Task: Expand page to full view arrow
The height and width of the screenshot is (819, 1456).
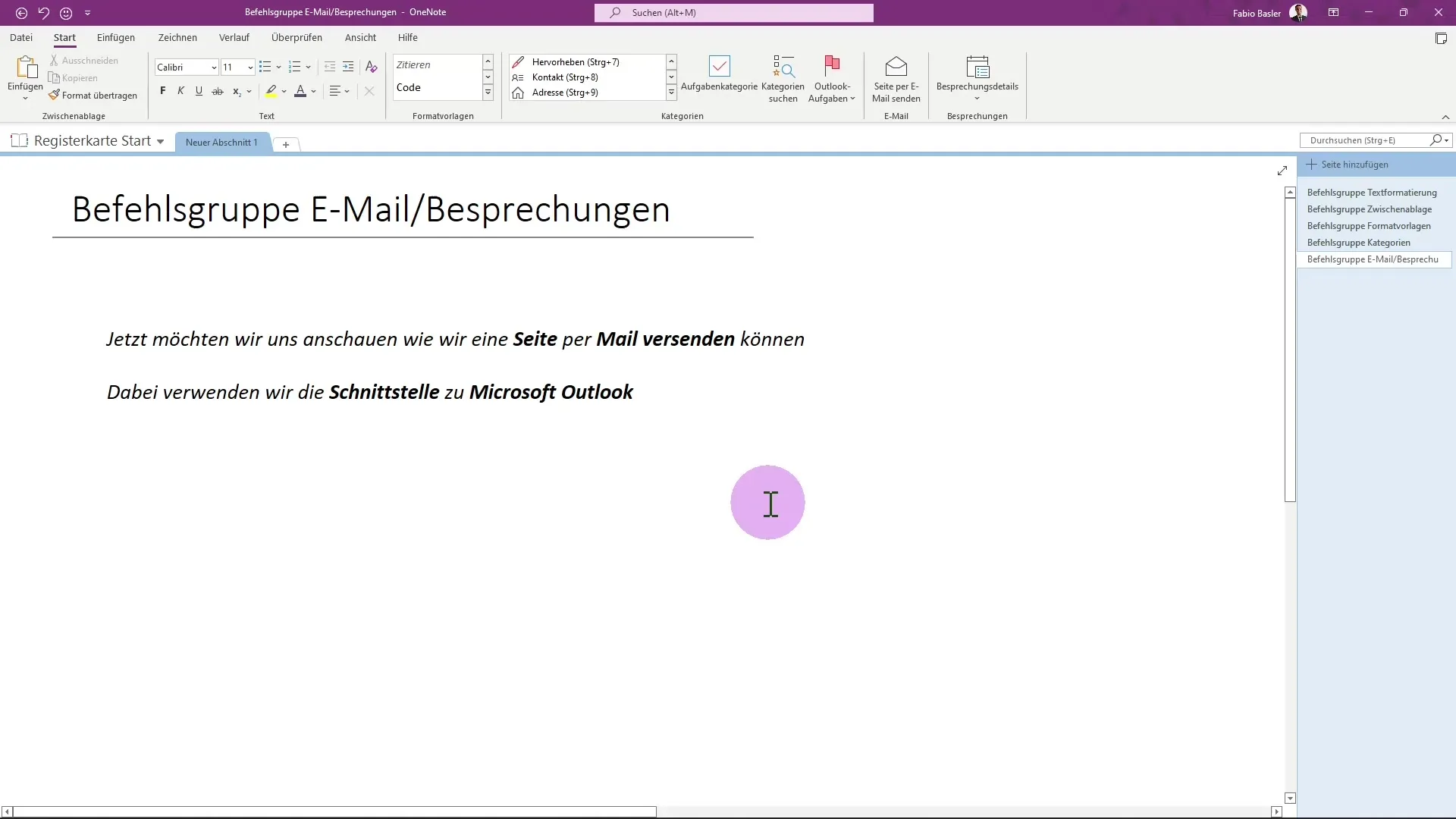Action: pyautogui.click(x=1282, y=171)
